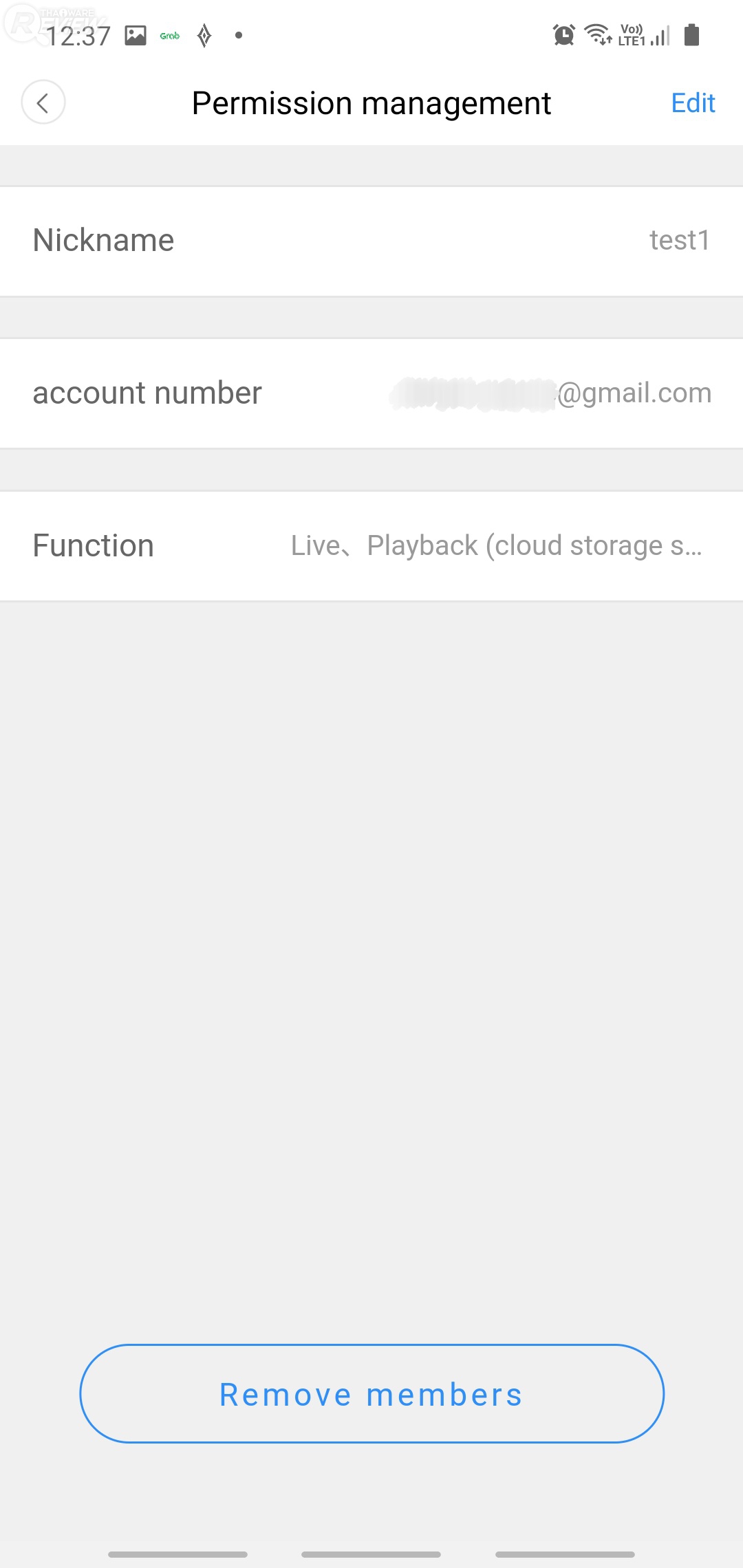Image resolution: width=743 pixels, height=1568 pixels.
Task: Tap the Permission management title
Action: [371, 103]
